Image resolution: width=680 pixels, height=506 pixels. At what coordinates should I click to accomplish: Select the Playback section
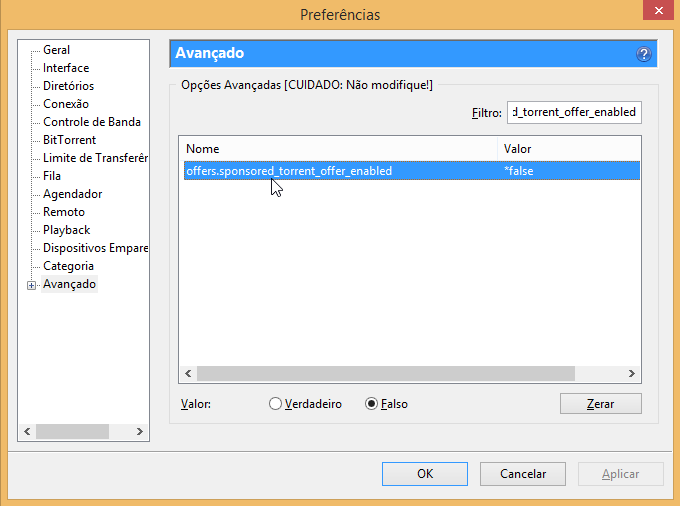pyautogui.click(x=66, y=230)
